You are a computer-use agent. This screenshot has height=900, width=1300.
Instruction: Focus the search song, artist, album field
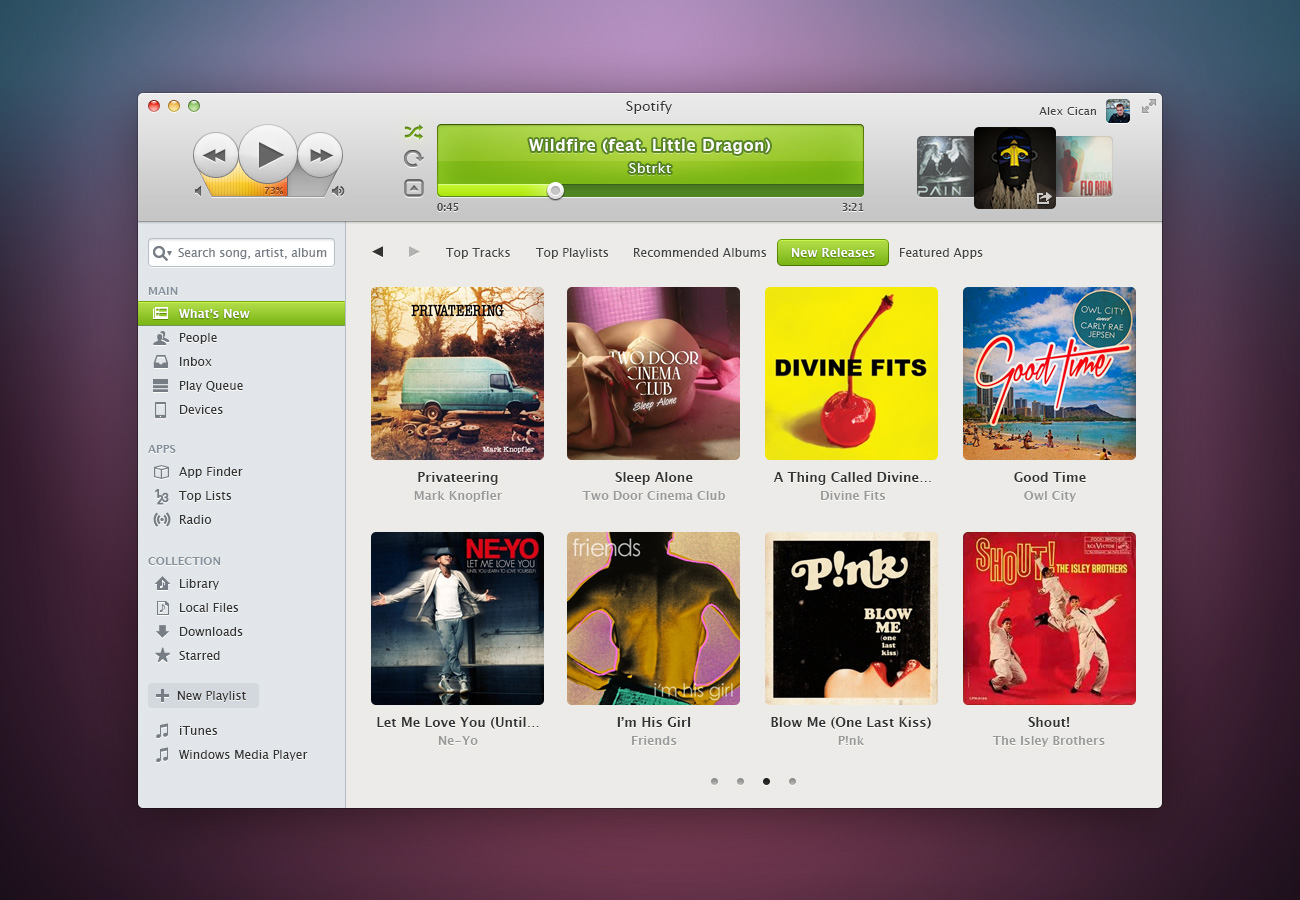pos(241,253)
